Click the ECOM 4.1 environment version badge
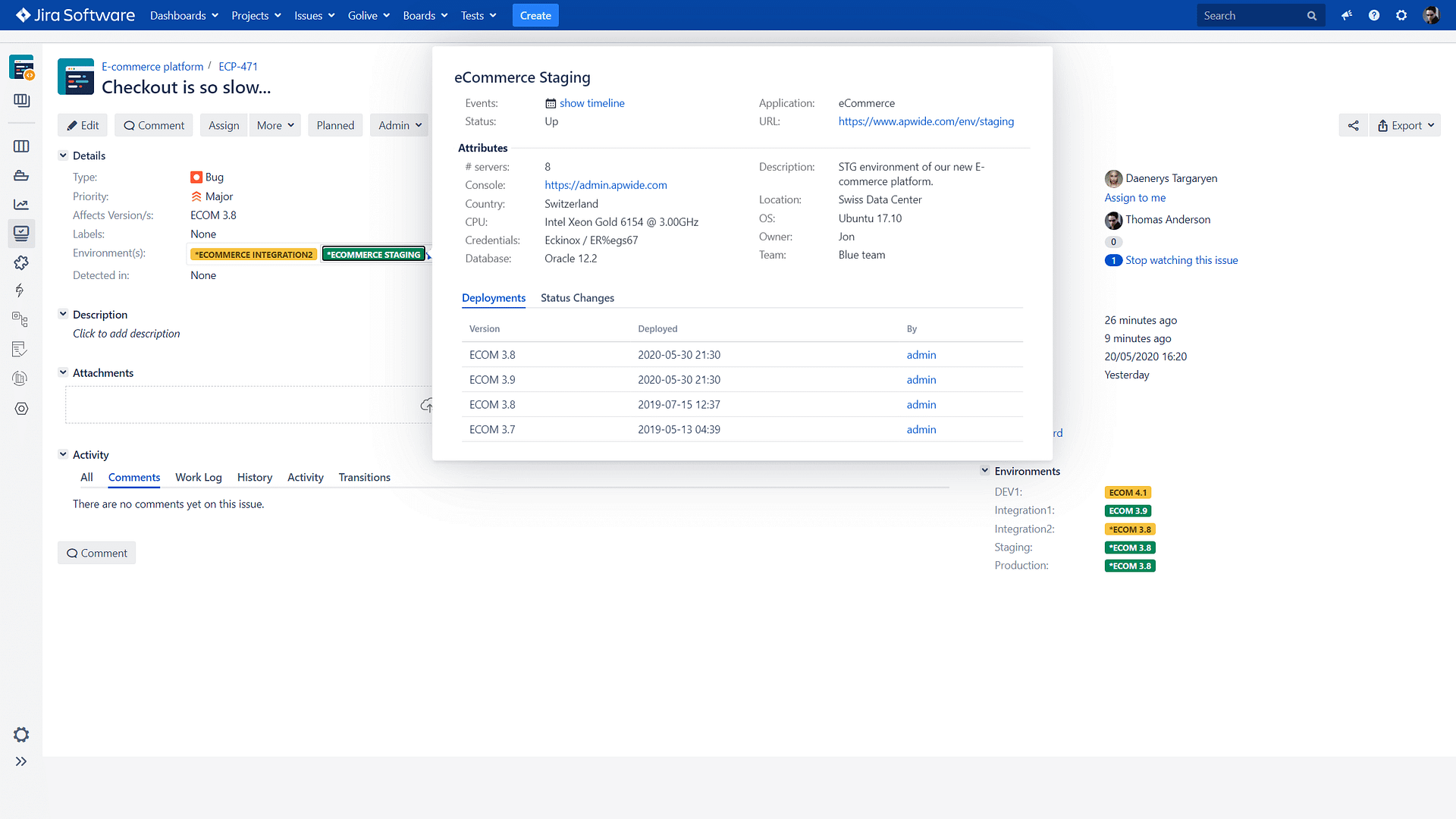 [1128, 492]
